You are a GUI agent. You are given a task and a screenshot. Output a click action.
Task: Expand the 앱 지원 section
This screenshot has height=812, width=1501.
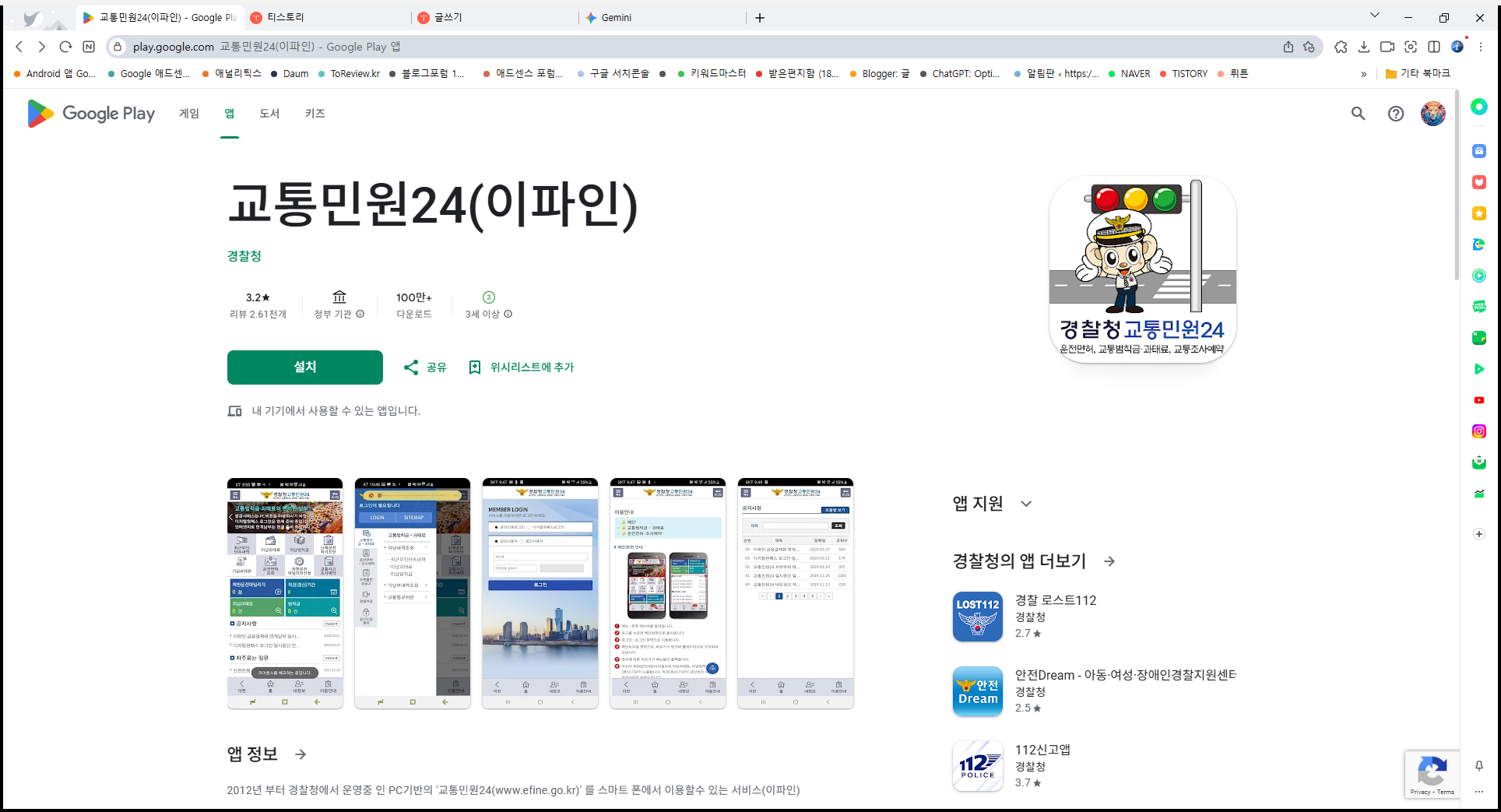pos(1026,504)
